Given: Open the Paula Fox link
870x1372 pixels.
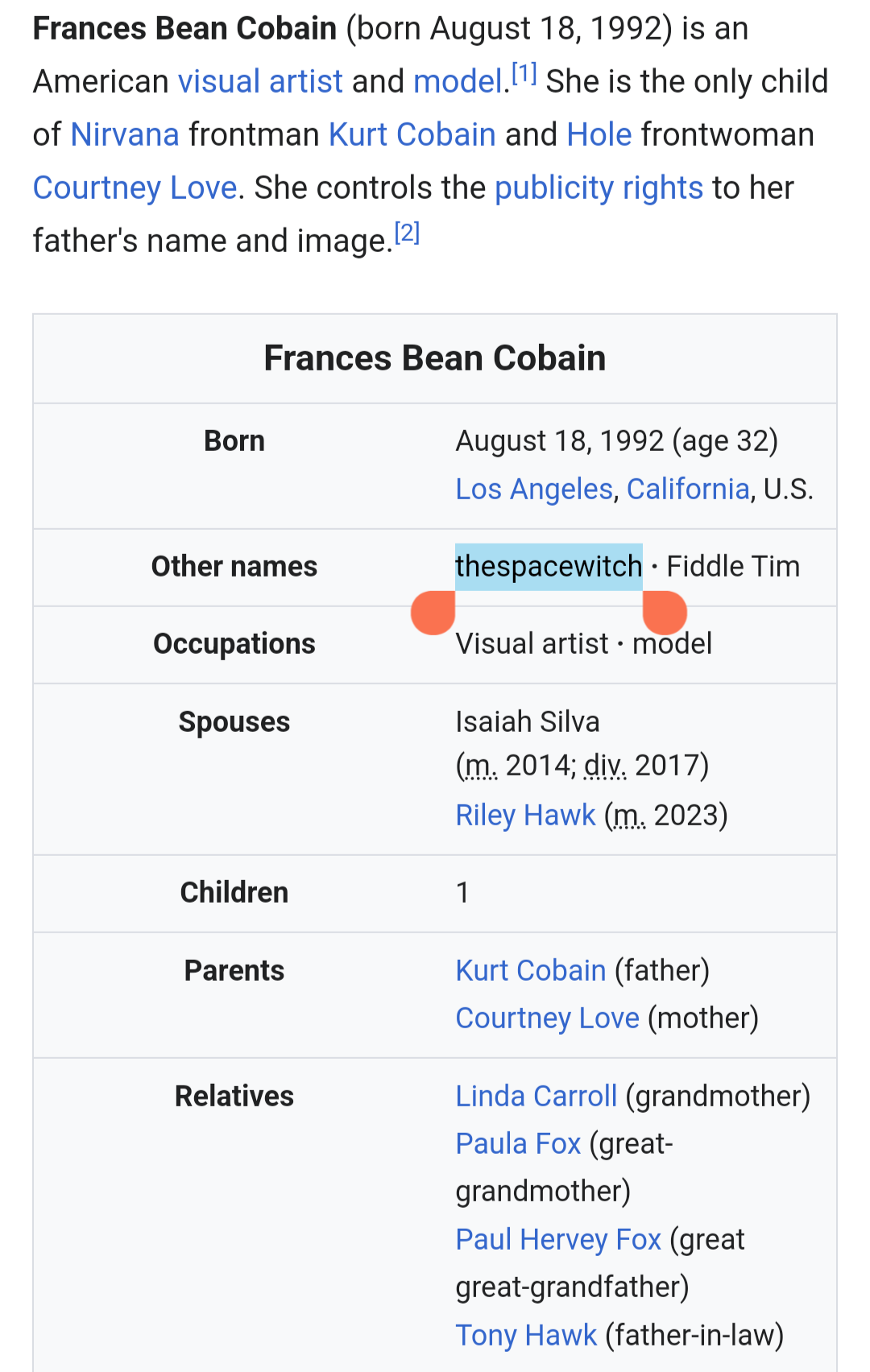Looking at the screenshot, I should [x=518, y=1143].
